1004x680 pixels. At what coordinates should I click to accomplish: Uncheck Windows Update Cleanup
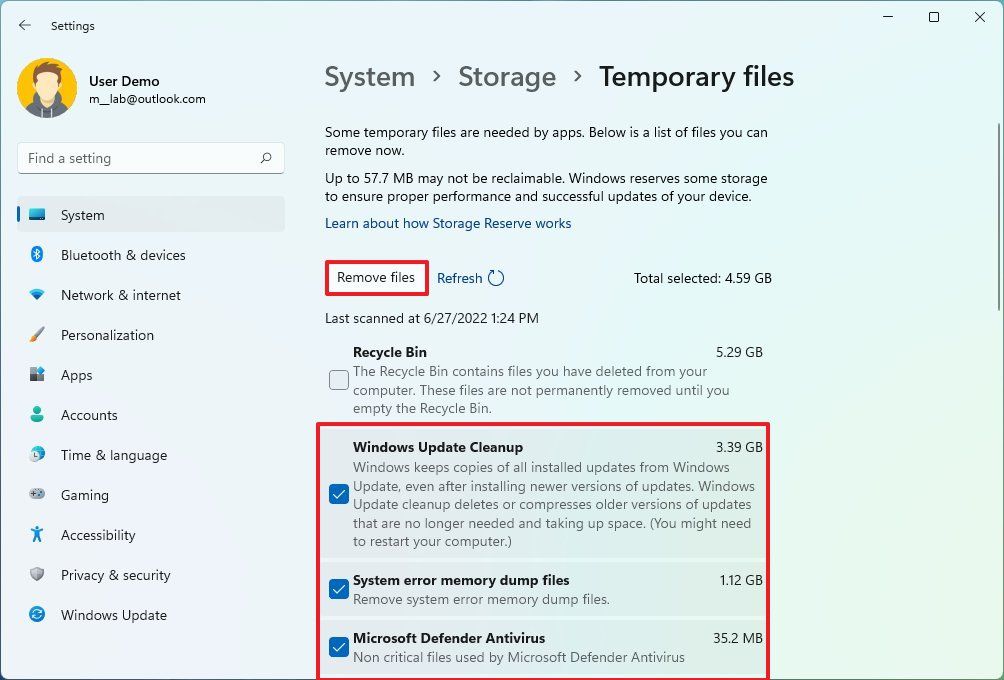click(338, 493)
